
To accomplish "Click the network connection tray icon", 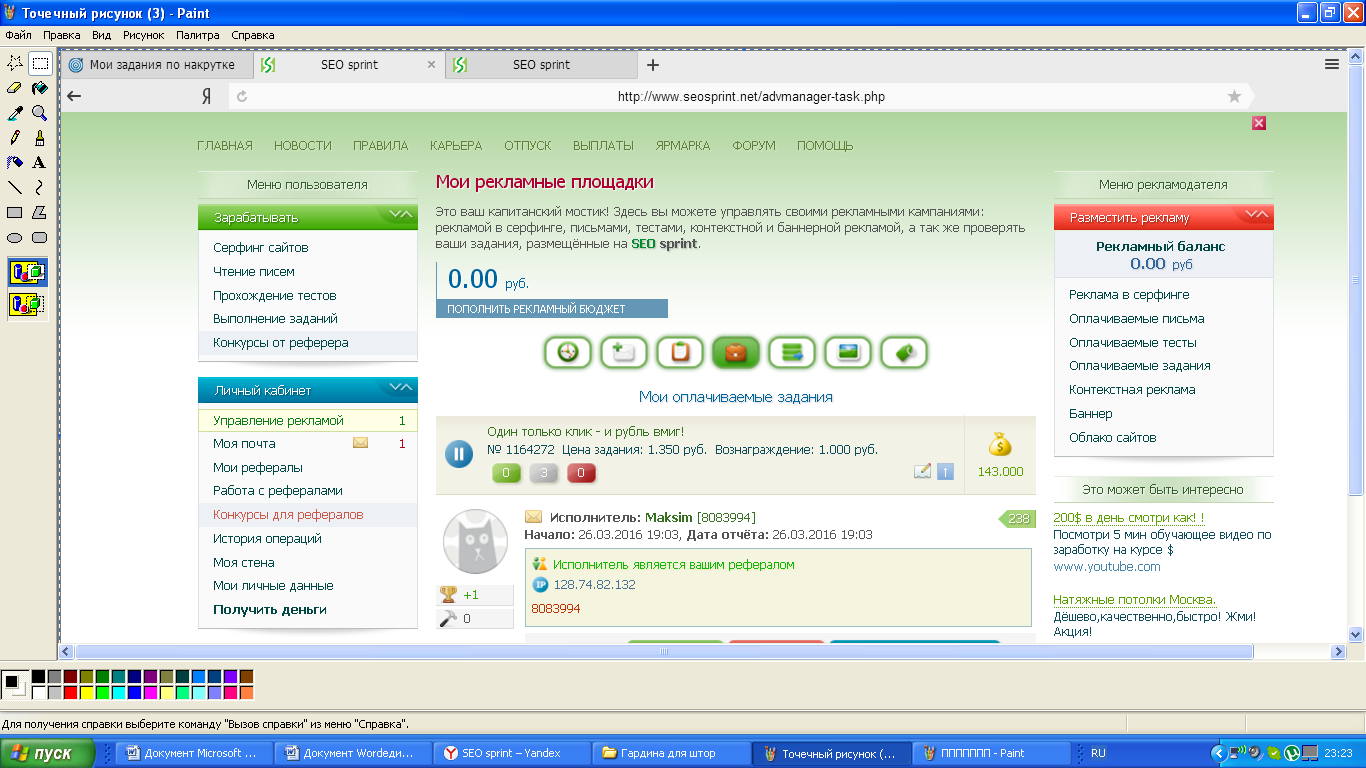I will pyautogui.click(x=1237, y=753).
